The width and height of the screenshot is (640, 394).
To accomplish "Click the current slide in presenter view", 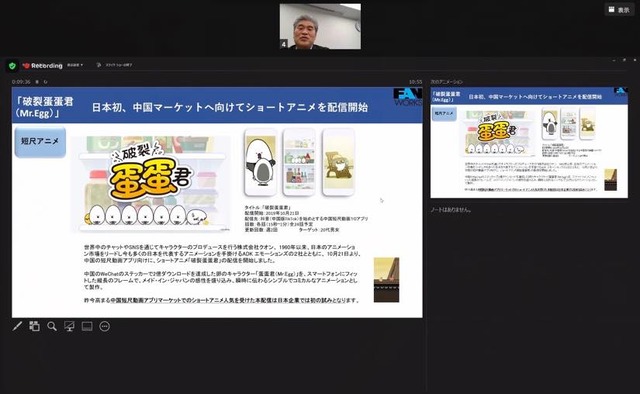I will point(217,202).
